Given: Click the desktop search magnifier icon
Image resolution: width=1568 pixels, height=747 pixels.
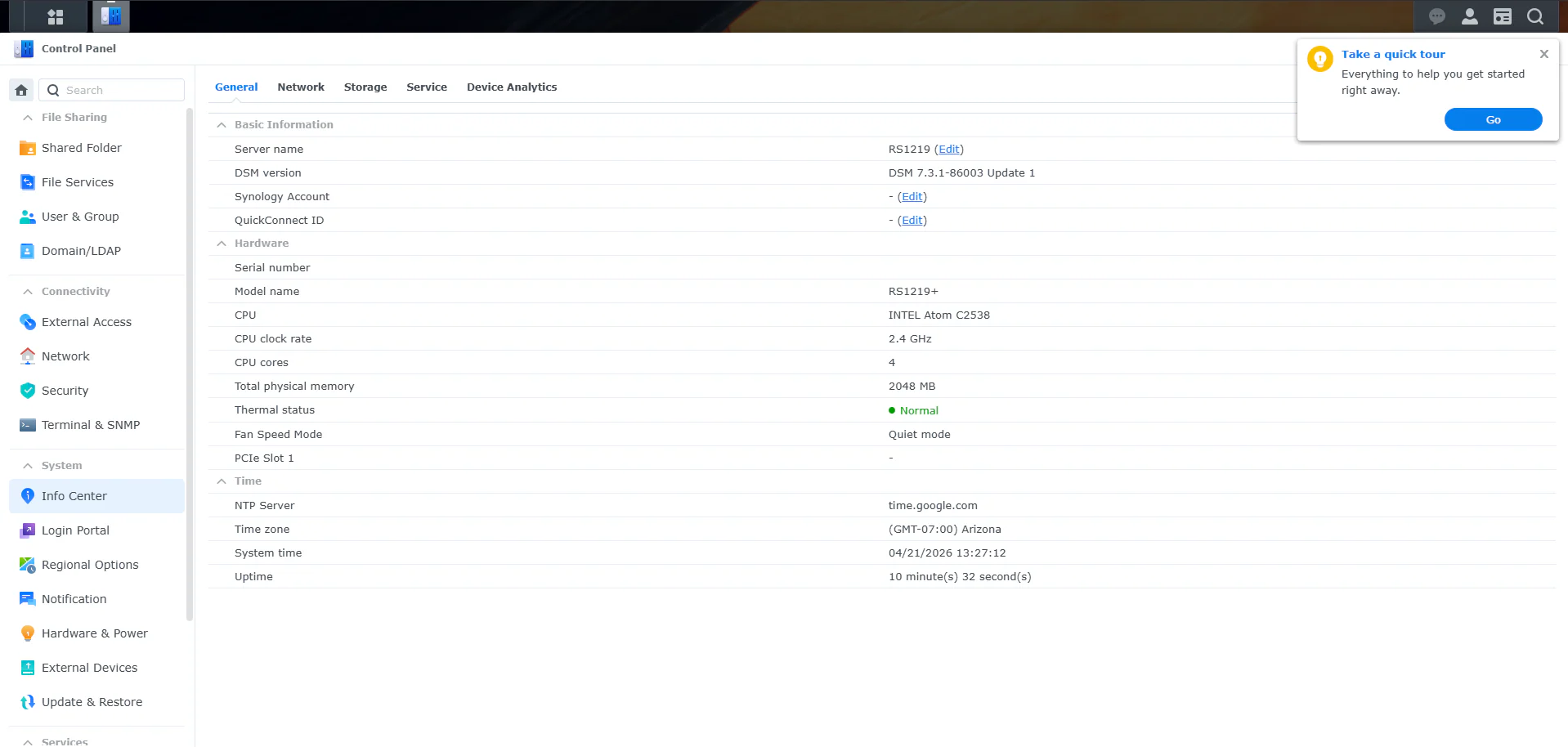Looking at the screenshot, I should (x=1535, y=16).
